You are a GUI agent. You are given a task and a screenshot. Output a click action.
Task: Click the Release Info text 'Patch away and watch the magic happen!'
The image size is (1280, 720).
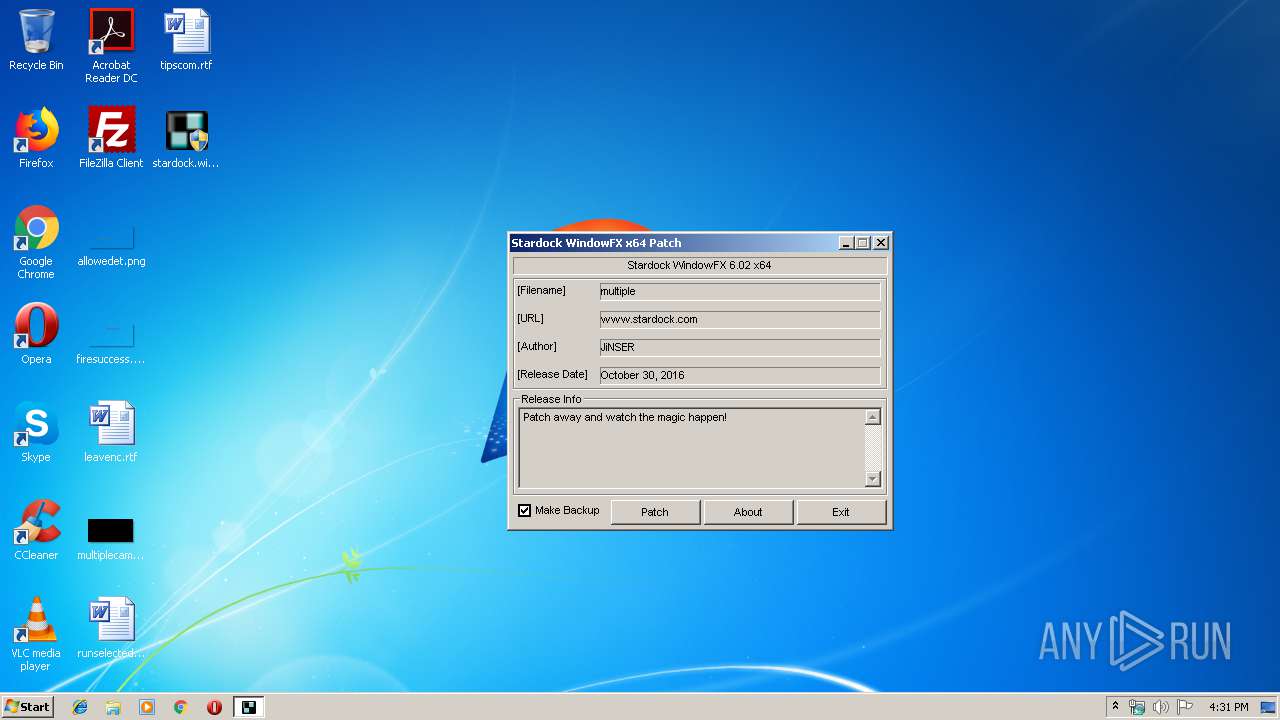coord(625,417)
